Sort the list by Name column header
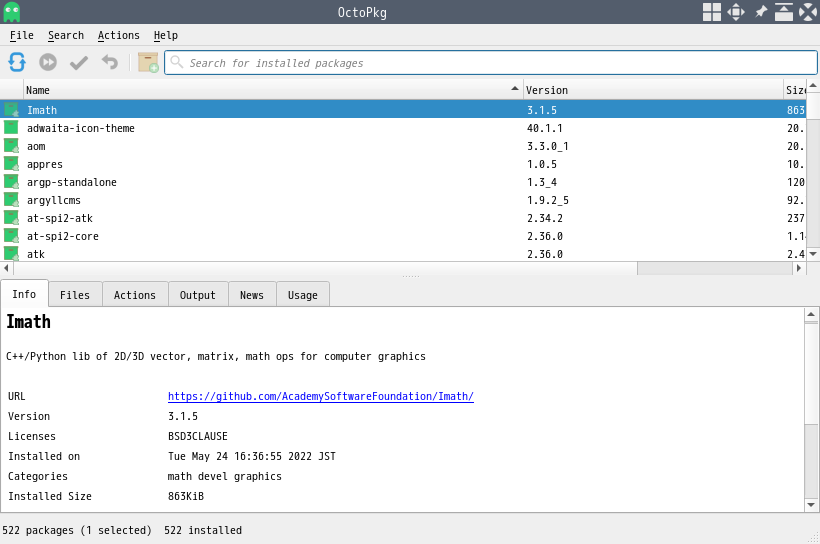Screen dimensions: 820x544 pos(273,90)
